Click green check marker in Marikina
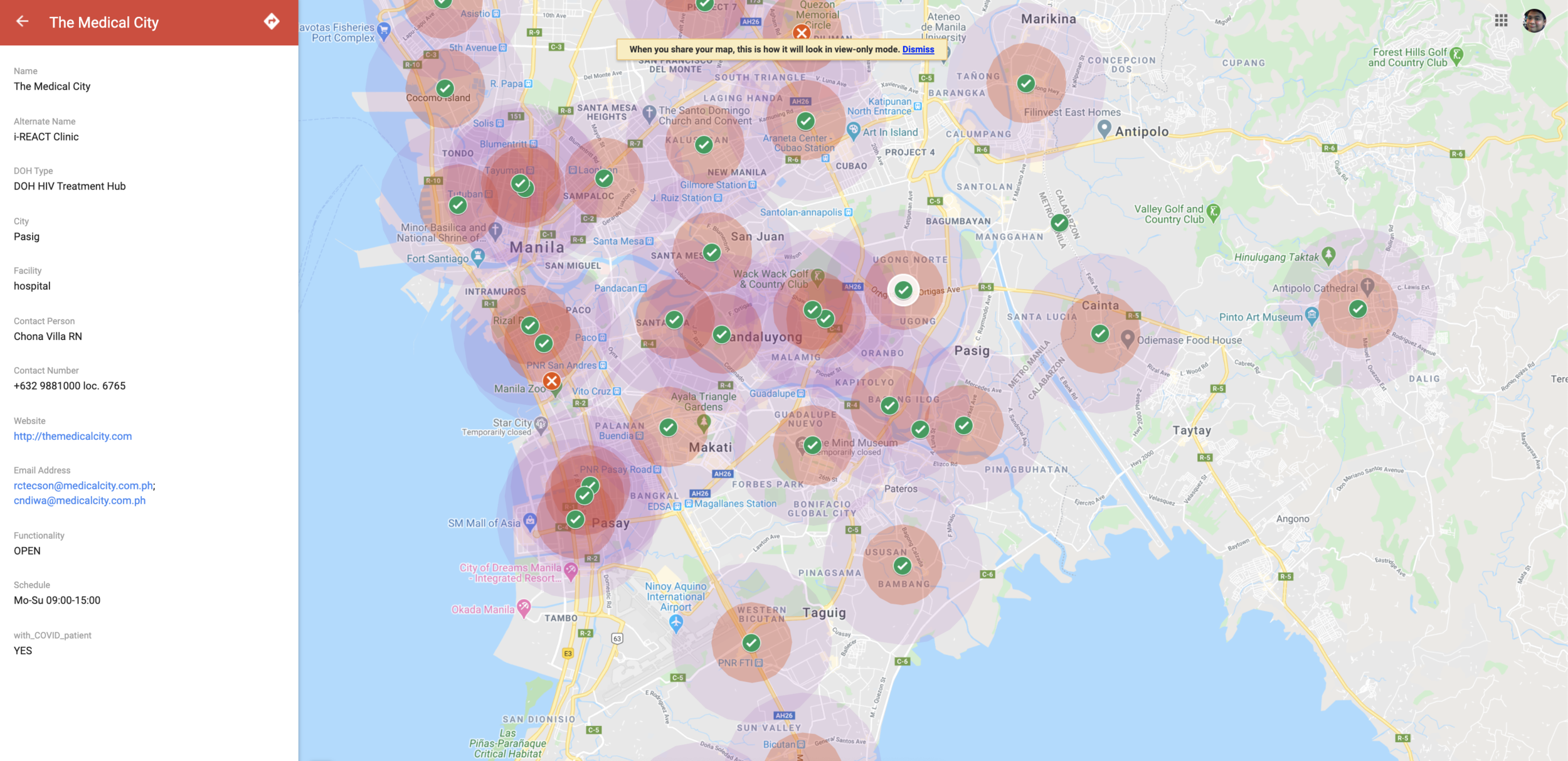This screenshot has width=1568, height=761. (1026, 83)
